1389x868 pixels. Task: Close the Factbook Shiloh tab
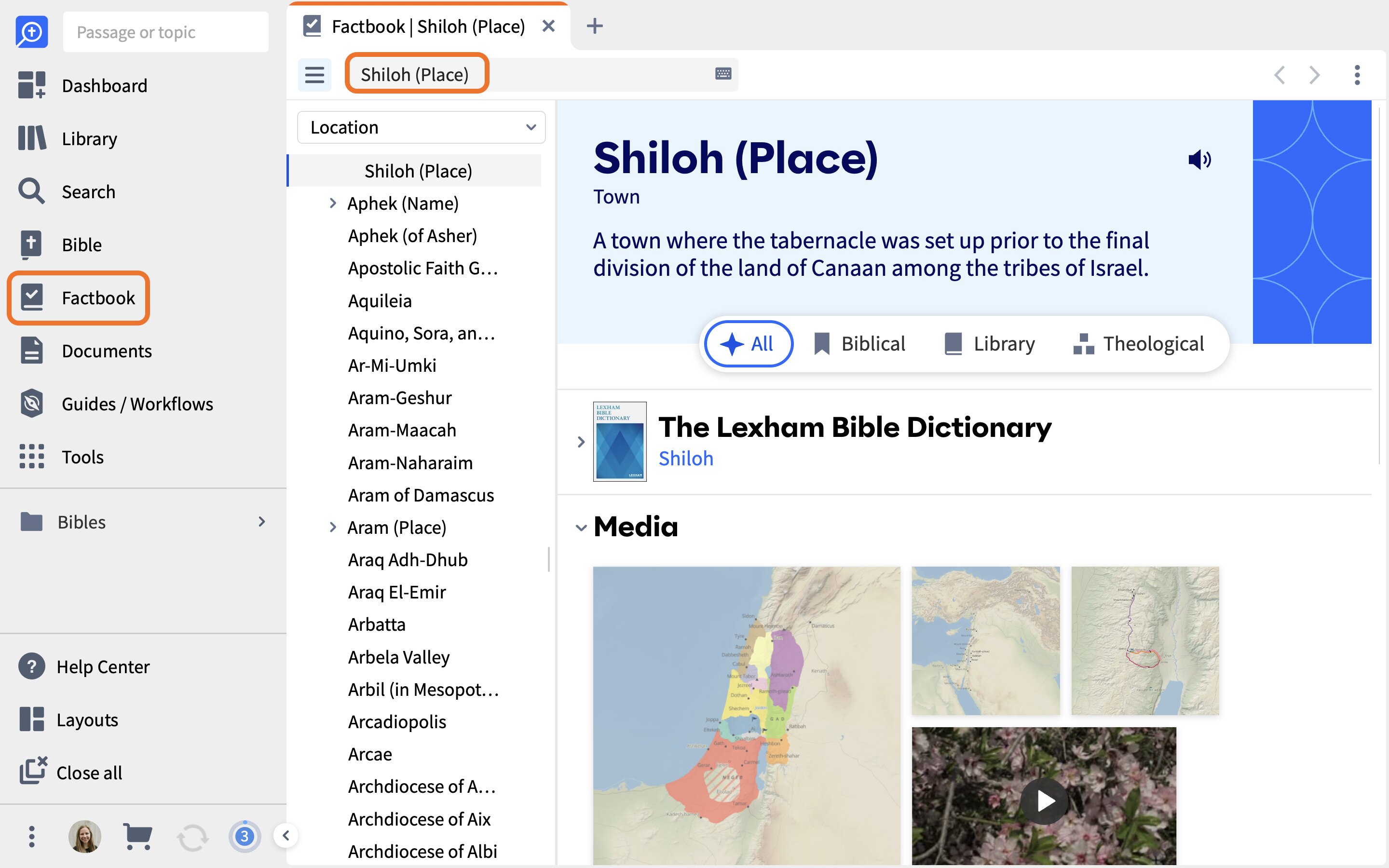(549, 26)
